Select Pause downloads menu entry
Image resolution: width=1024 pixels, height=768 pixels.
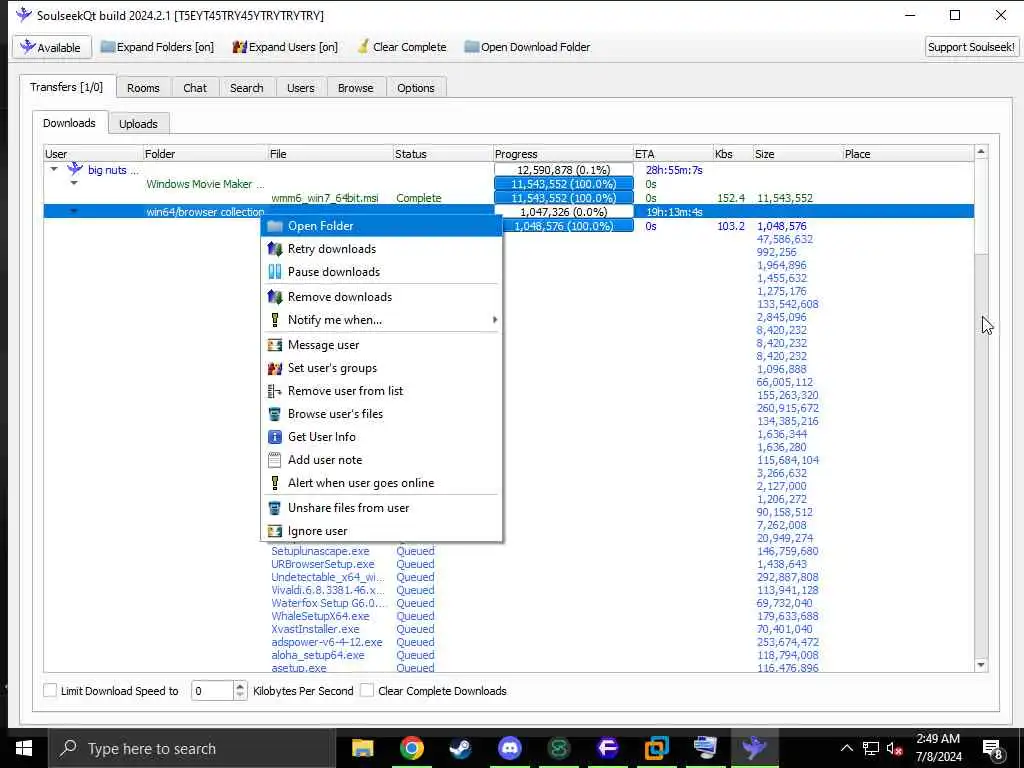381,272
